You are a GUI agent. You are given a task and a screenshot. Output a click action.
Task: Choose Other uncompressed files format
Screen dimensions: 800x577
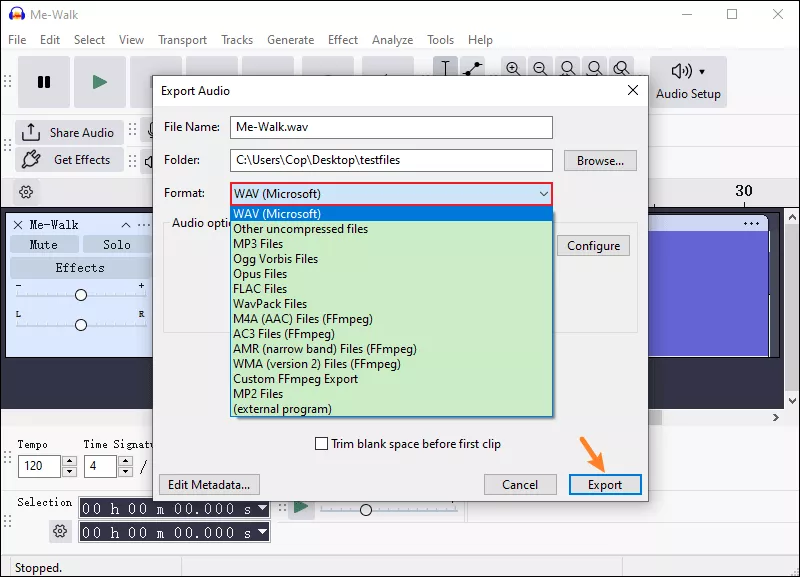coord(391,229)
